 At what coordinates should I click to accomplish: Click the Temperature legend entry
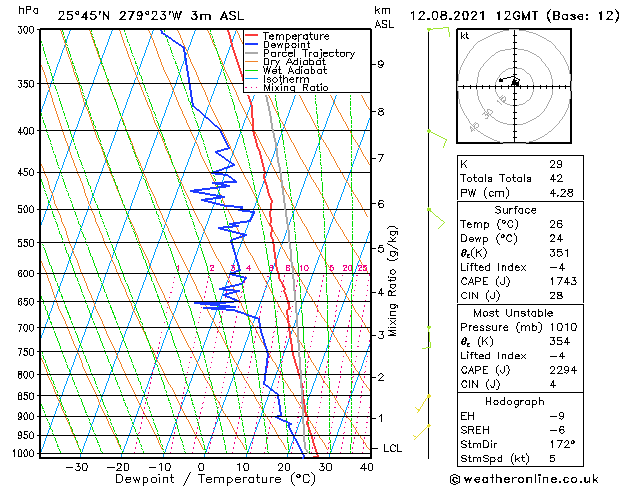coord(287,36)
